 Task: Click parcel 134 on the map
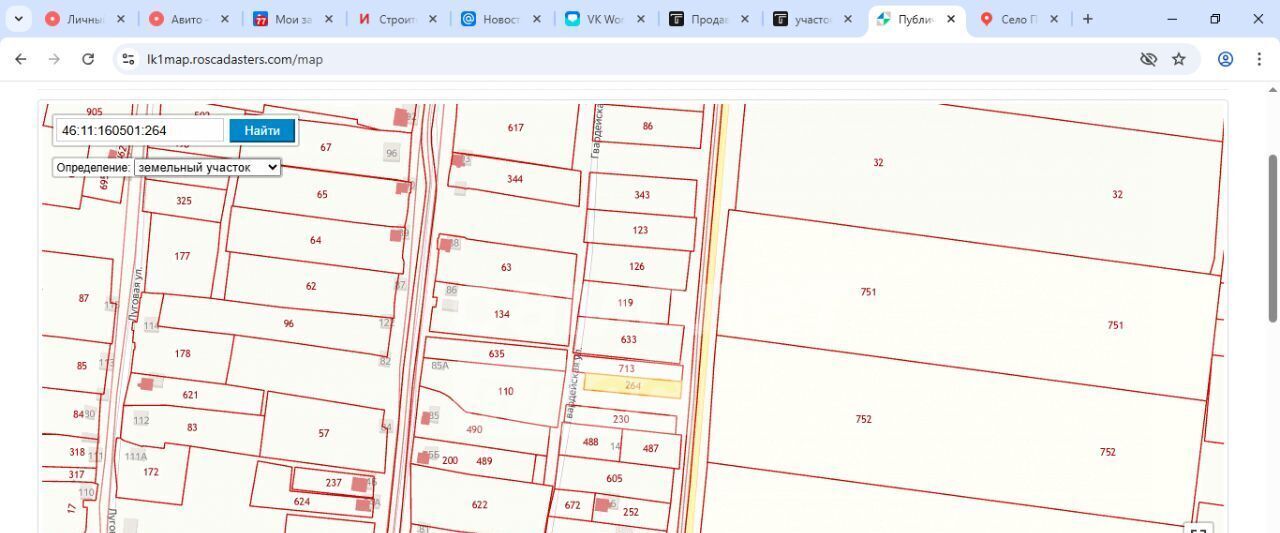pos(502,314)
